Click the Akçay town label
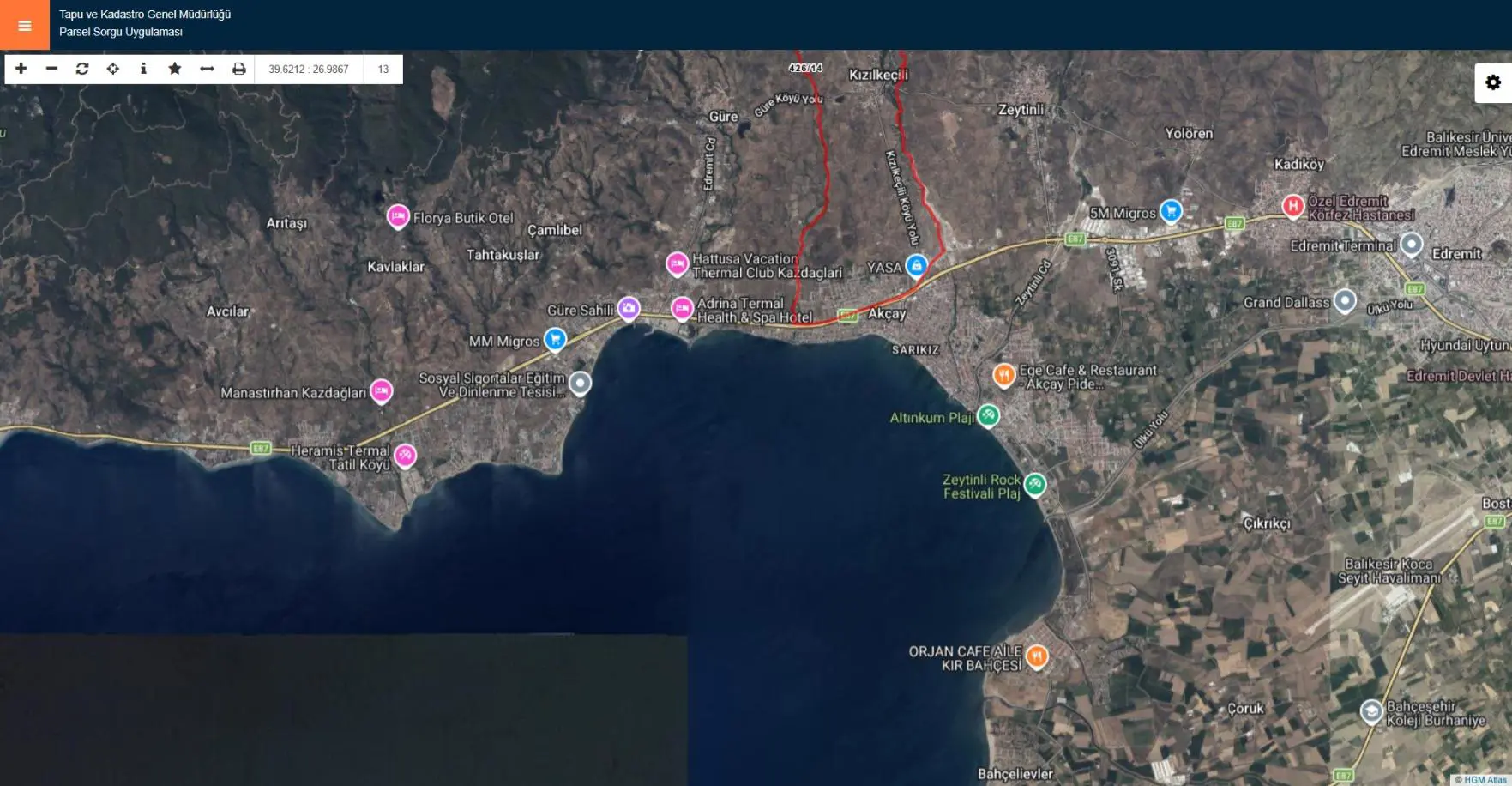This screenshot has height=786, width=1512. coord(887,314)
